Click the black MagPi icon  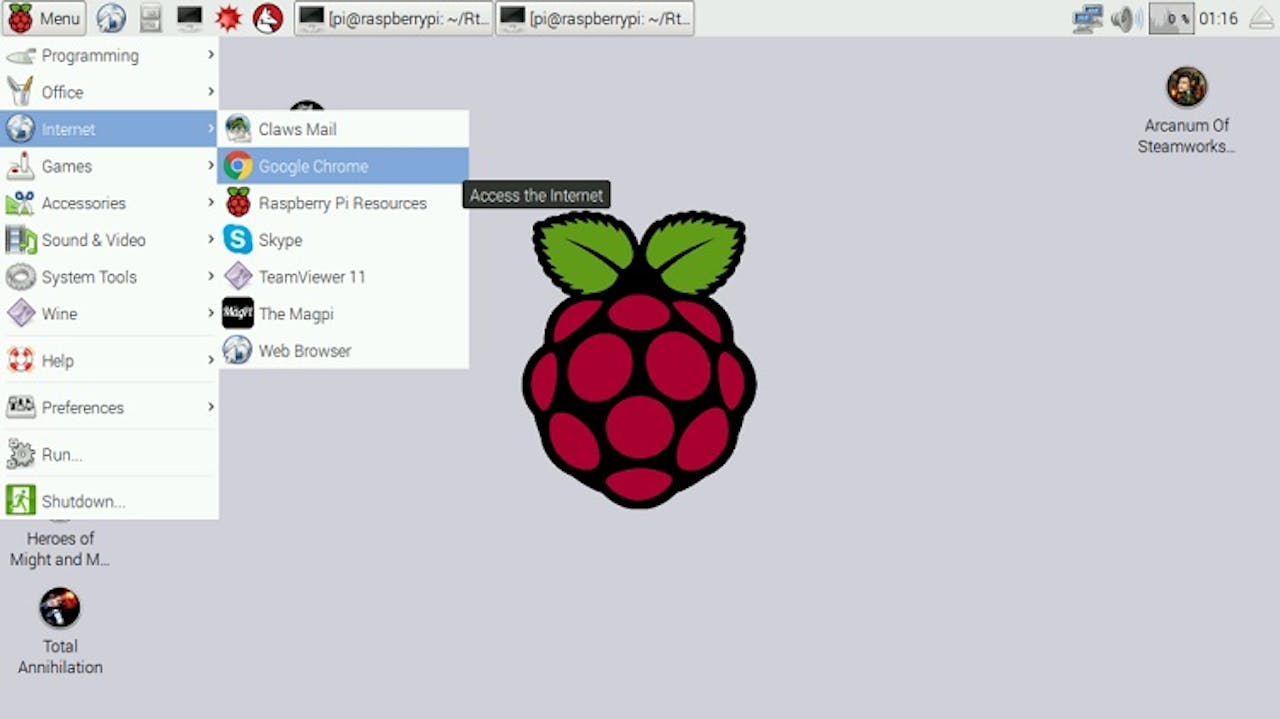coord(238,314)
